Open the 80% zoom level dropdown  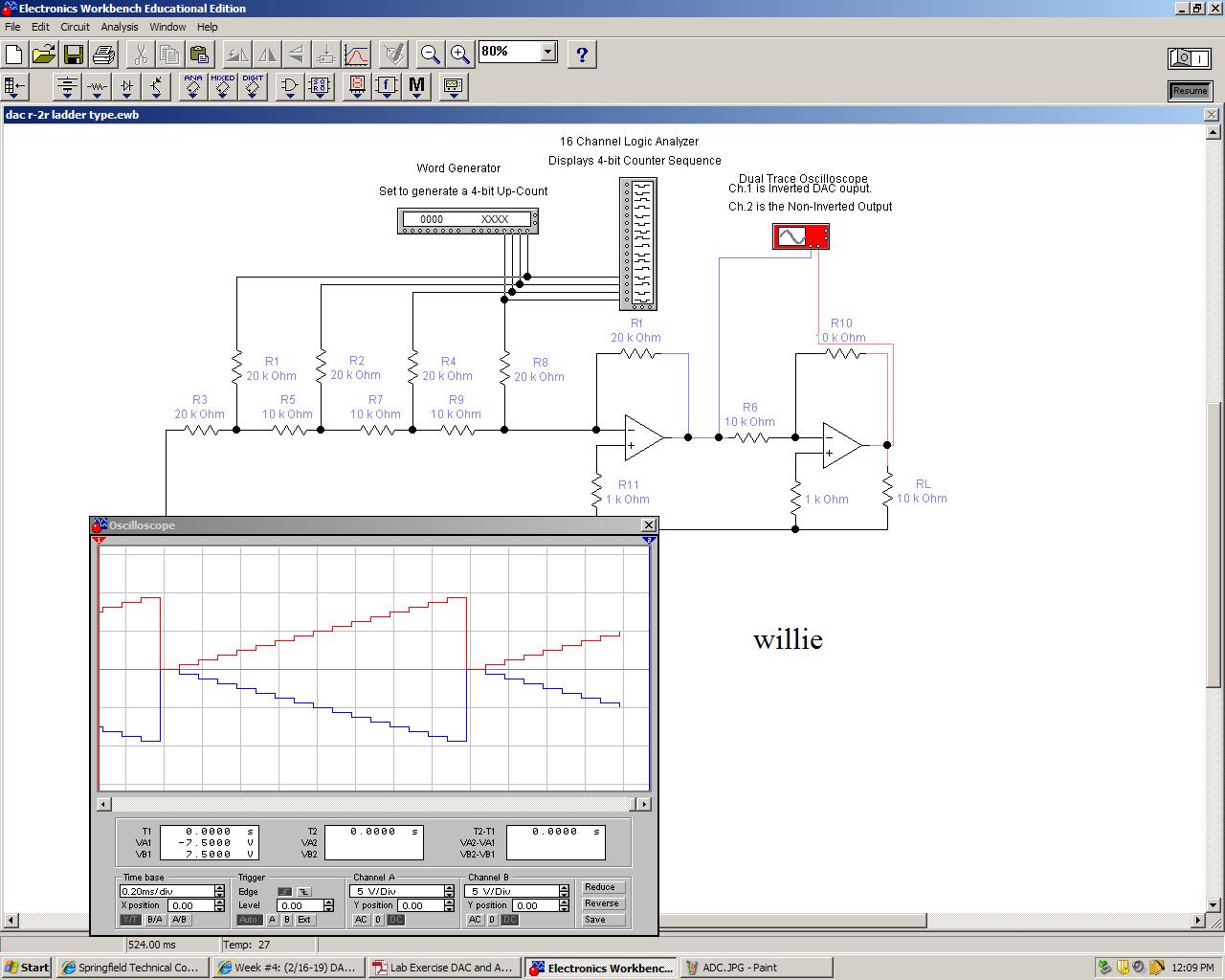tap(548, 52)
